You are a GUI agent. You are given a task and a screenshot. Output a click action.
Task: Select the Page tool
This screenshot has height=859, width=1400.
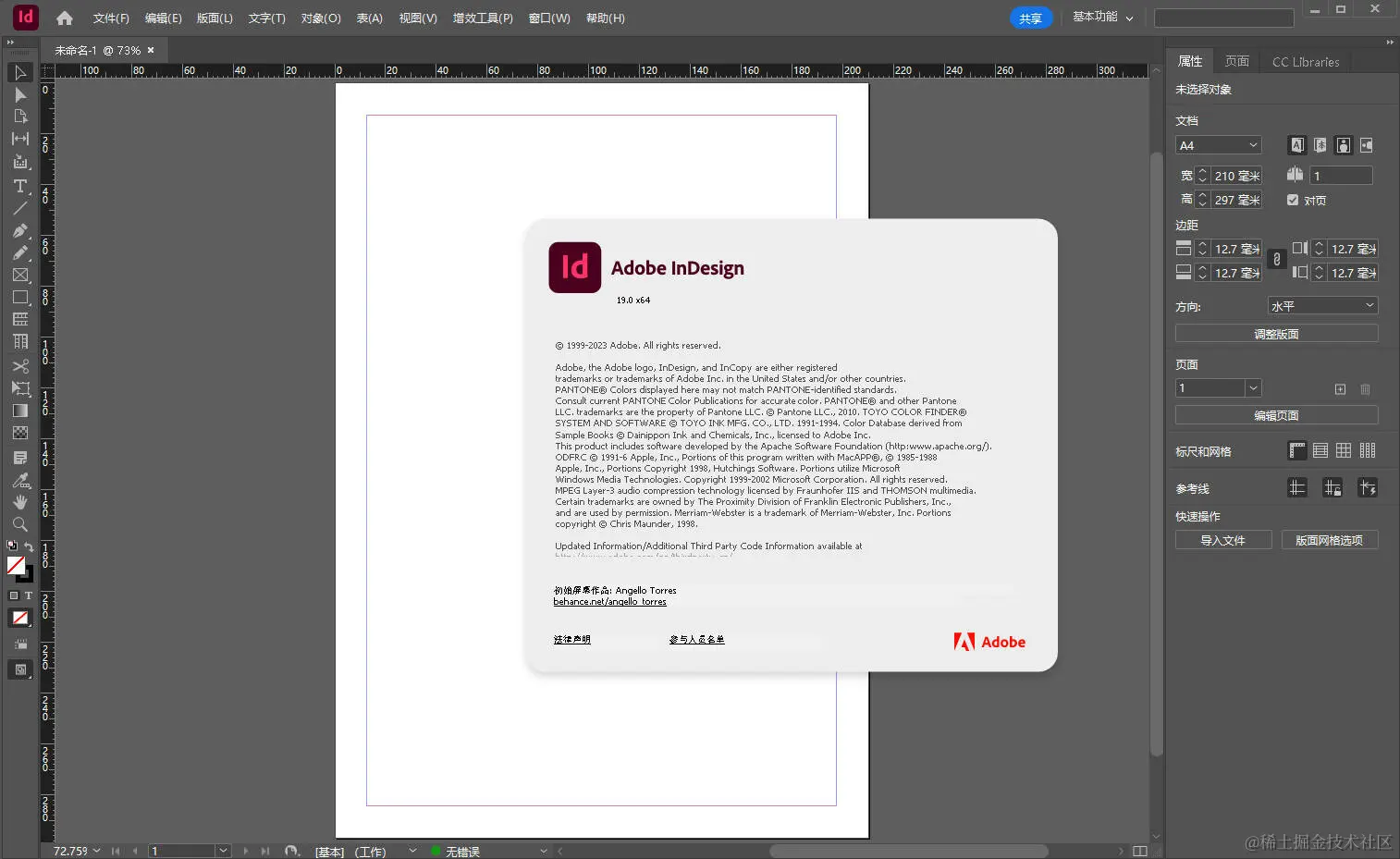click(x=20, y=117)
